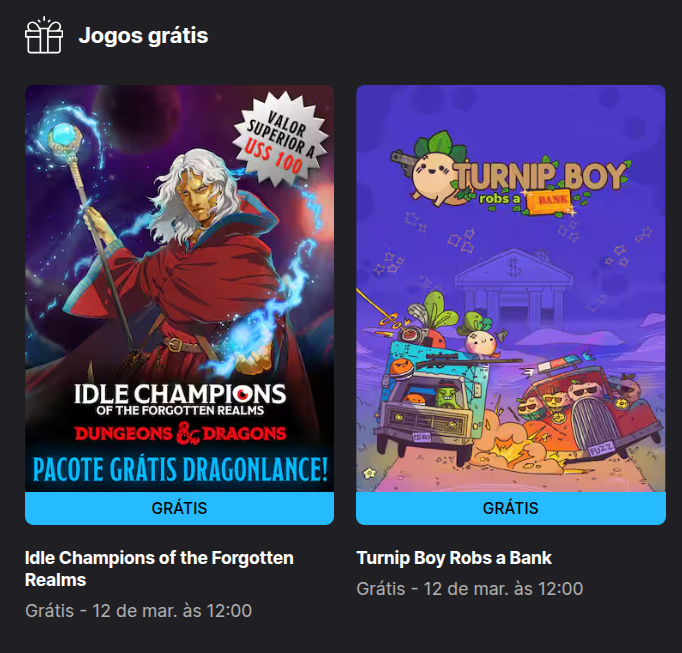Image resolution: width=682 pixels, height=653 pixels.
Task: Click the bank building illustration
Action: pos(514,281)
